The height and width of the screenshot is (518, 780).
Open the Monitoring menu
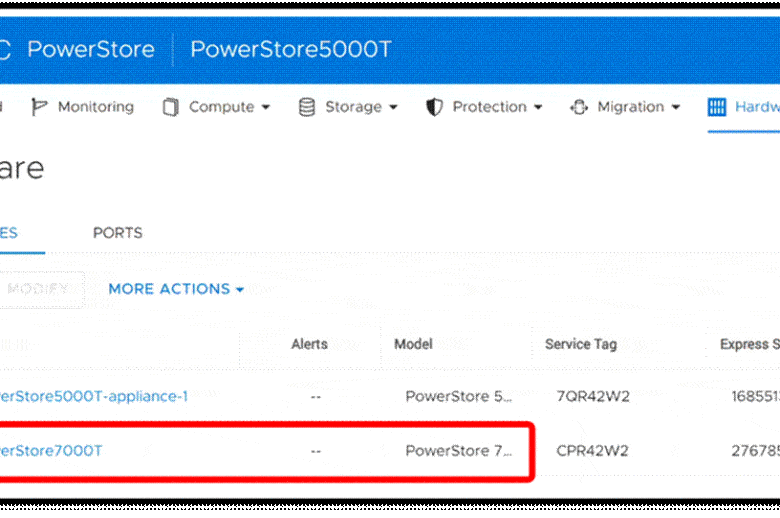[96, 106]
